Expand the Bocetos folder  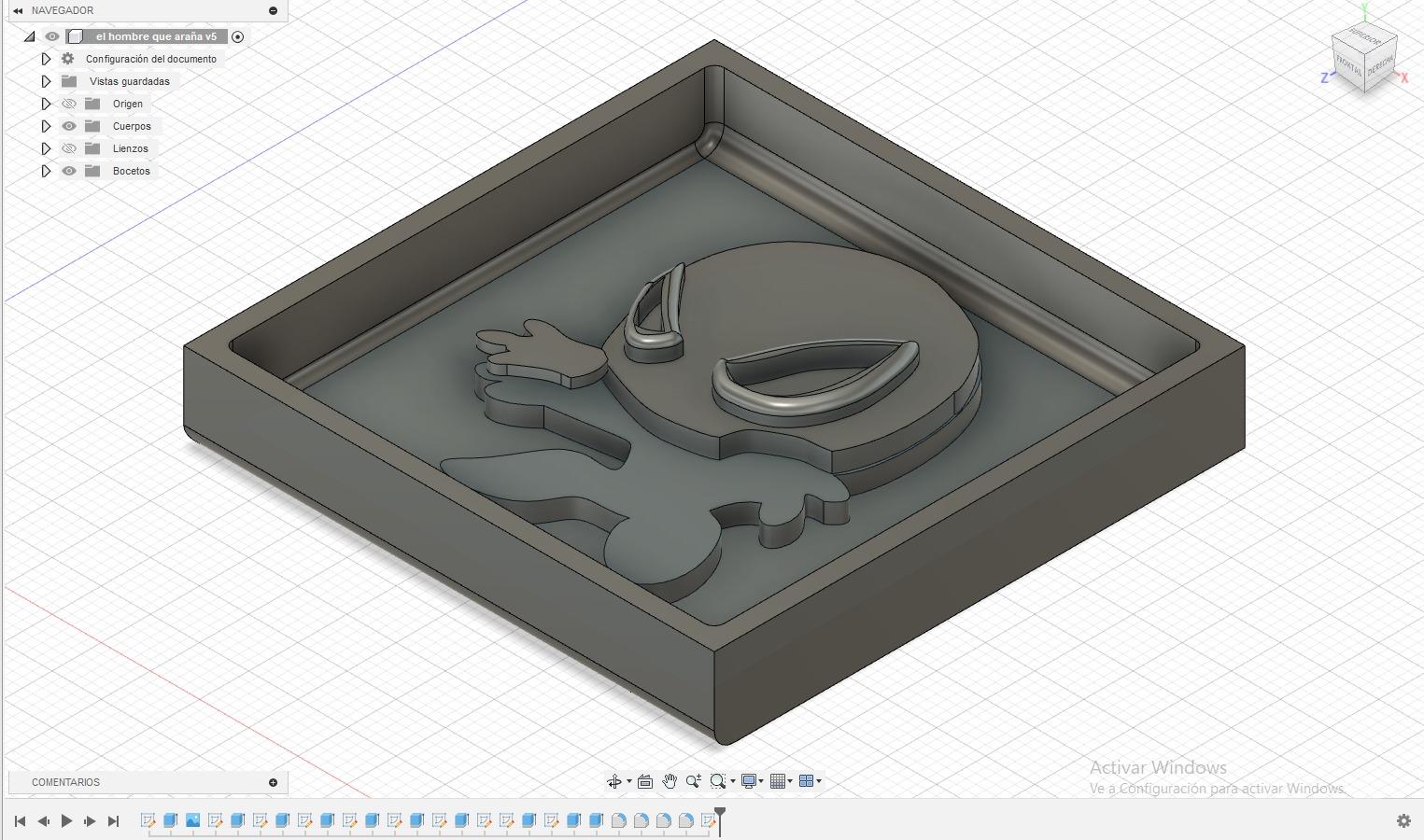click(46, 171)
